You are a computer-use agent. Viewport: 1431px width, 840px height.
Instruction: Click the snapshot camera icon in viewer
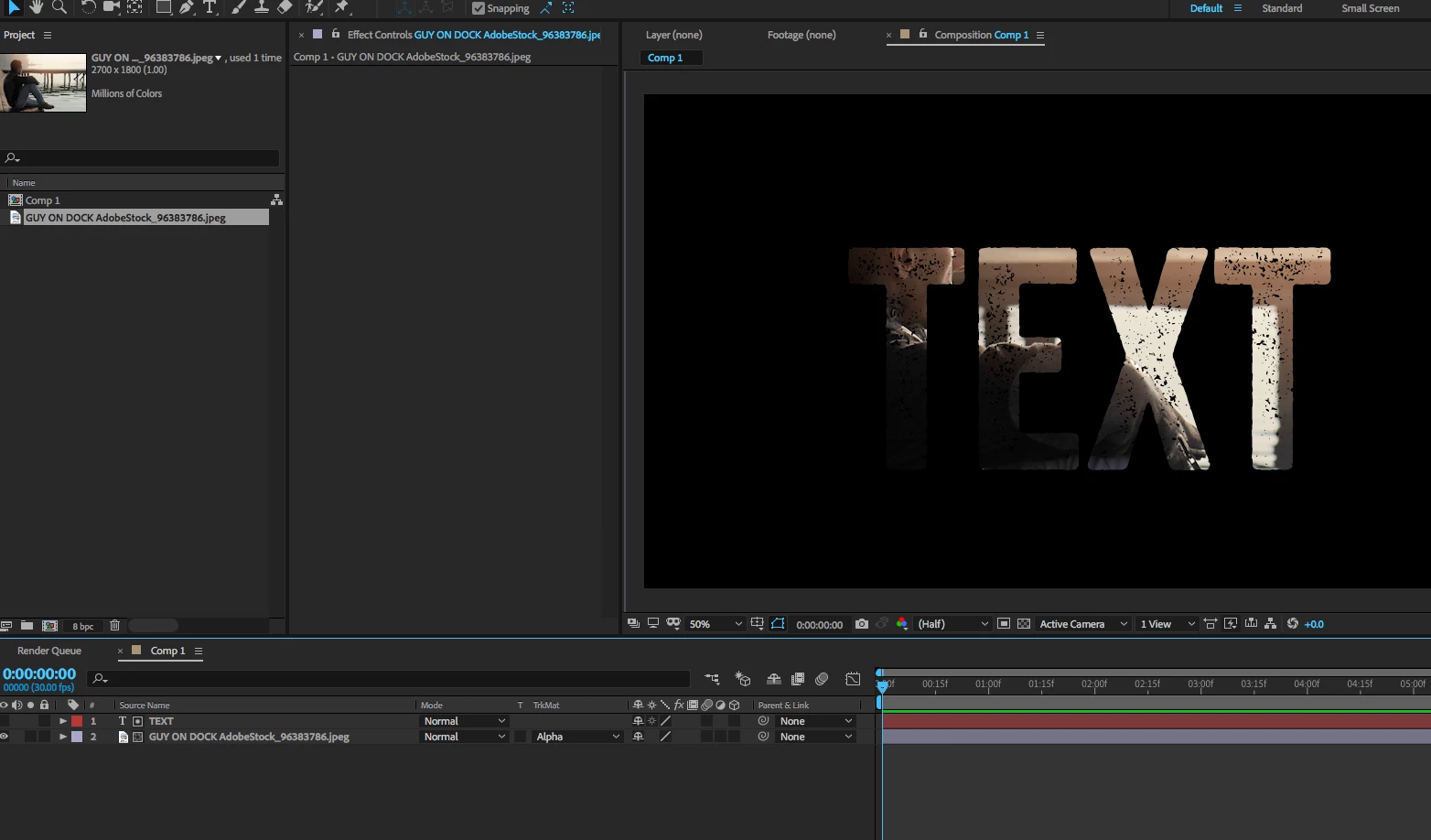(862, 624)
